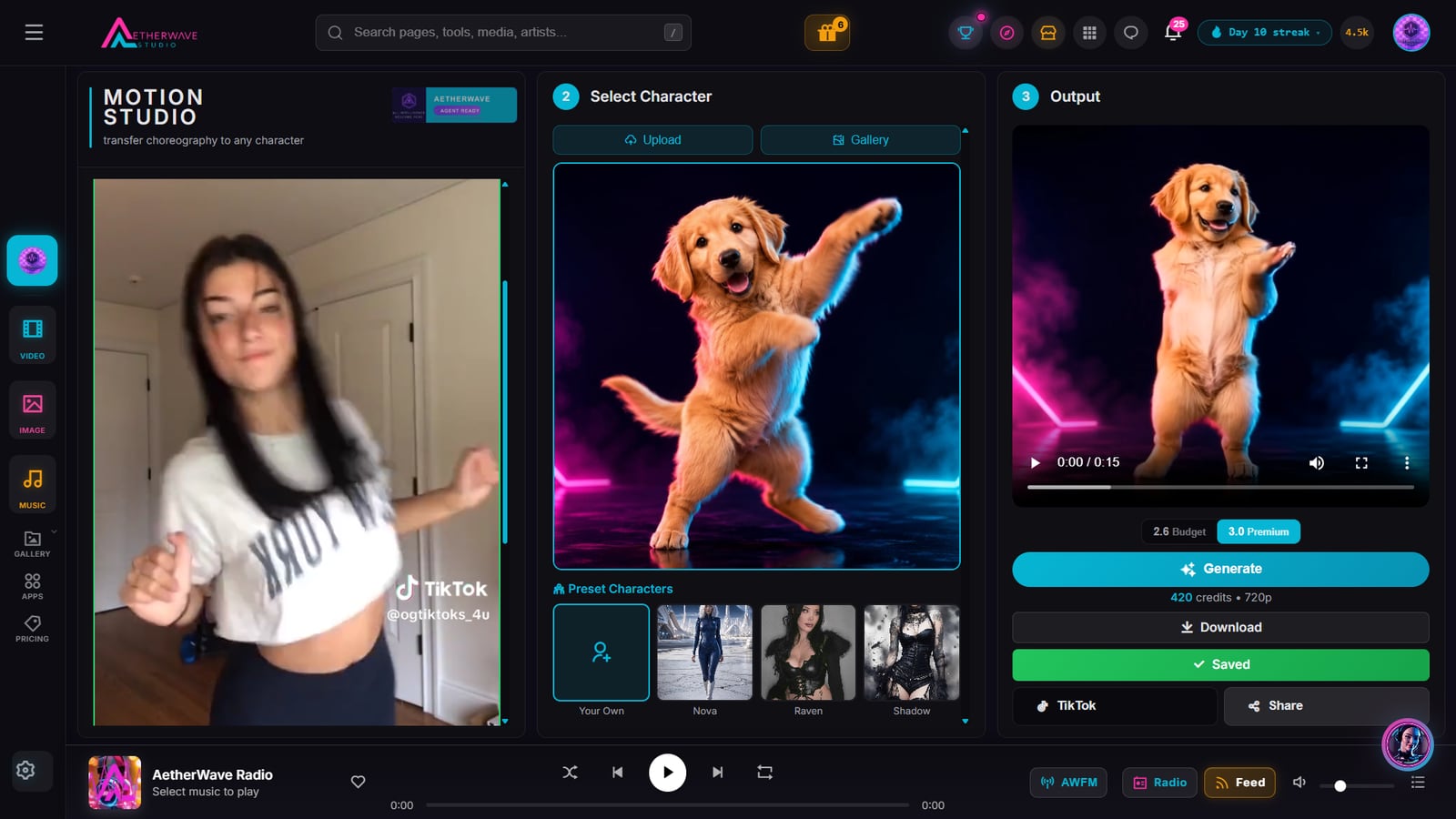Adjust the radio volume slider
Image resolution: width=1456 pixels, height=819 pixels.
1357,785
